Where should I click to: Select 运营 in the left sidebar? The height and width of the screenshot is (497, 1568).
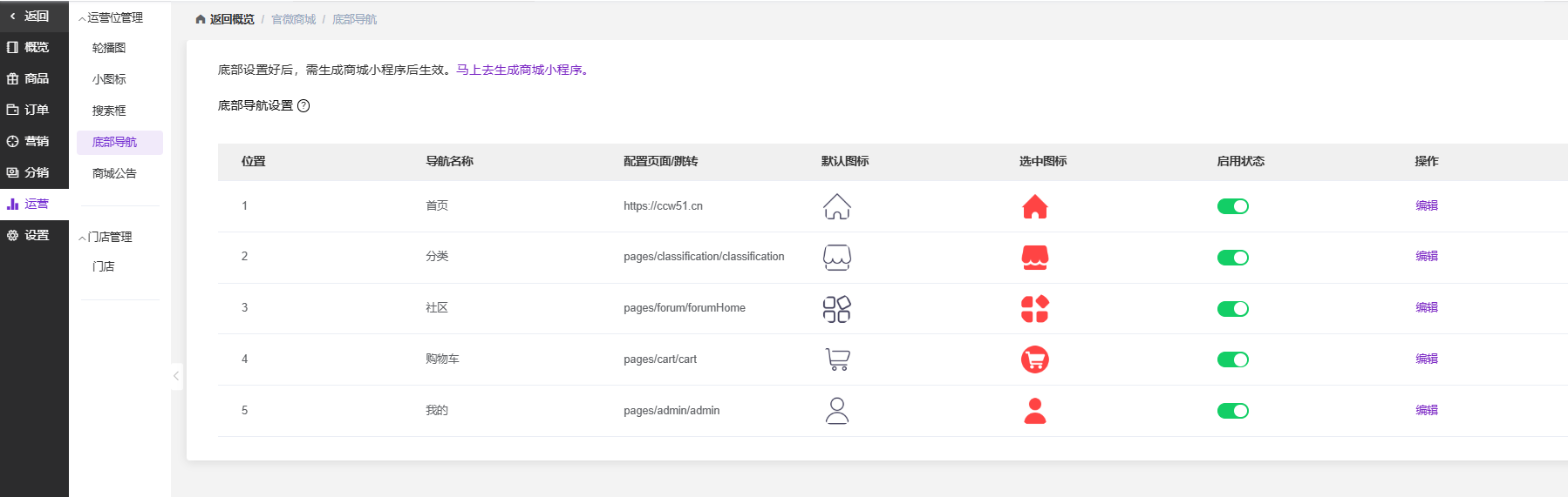coord(34,204)
